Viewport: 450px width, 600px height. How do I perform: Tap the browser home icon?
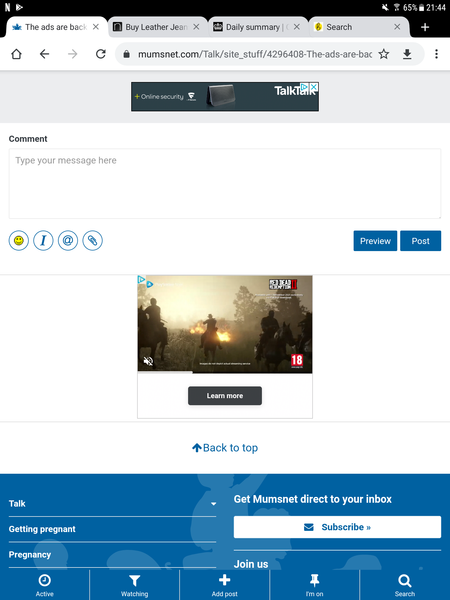tap(16, 54)
